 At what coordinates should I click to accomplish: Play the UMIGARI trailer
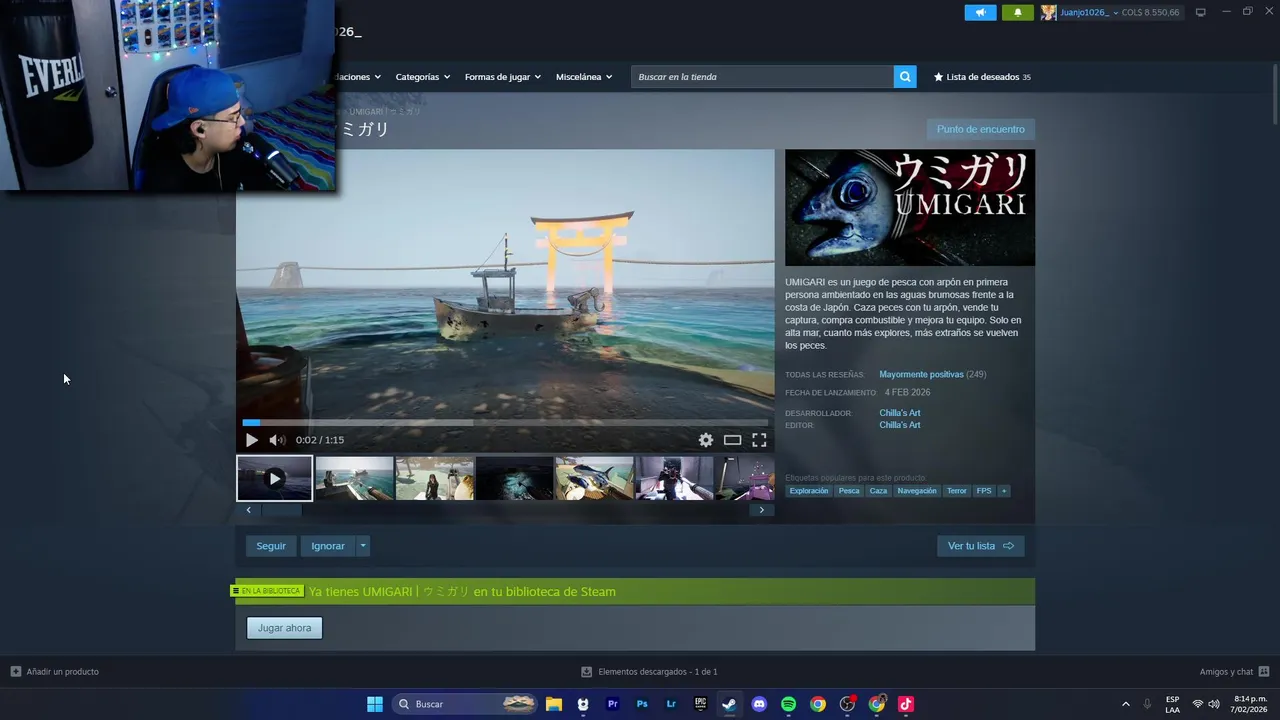click(251, 440)
